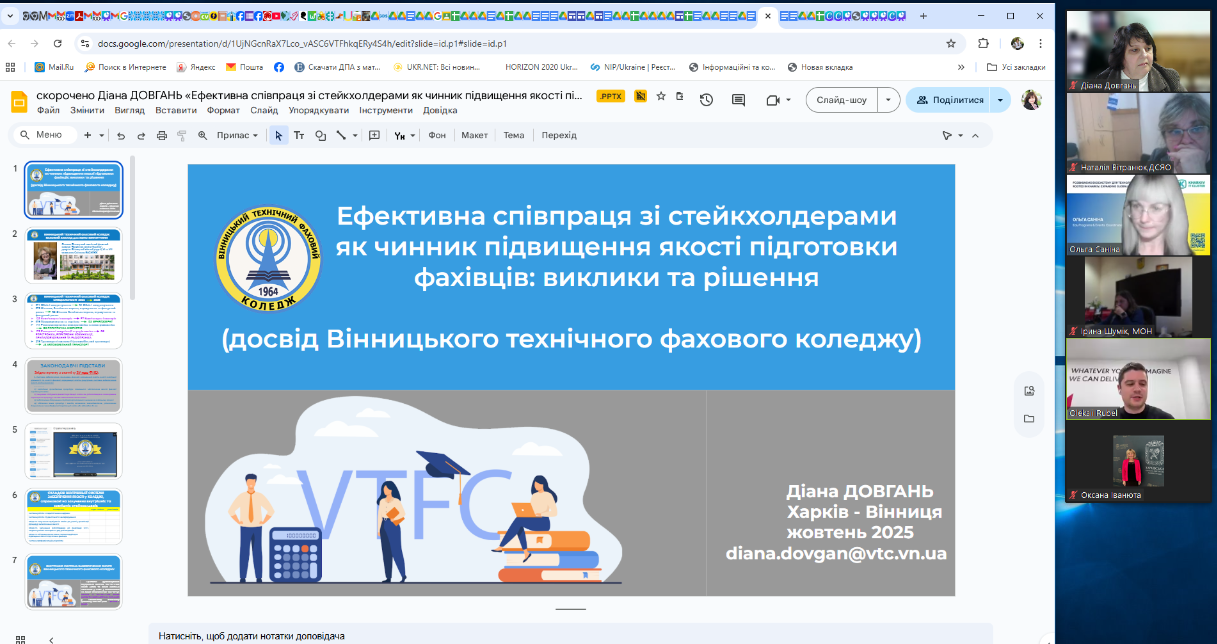Click the Поділитися button
The height and width of the screenshot is (644, 1217).
click(949, 100)
